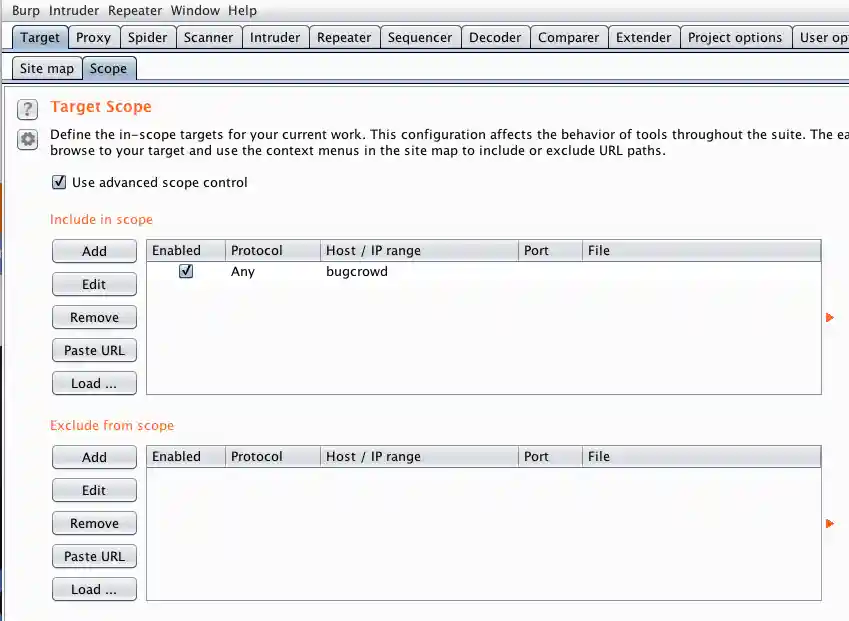This screenshot has width=849, height=621.
Task: Switch to the Repeater tool tab
Action: point(344,37)
